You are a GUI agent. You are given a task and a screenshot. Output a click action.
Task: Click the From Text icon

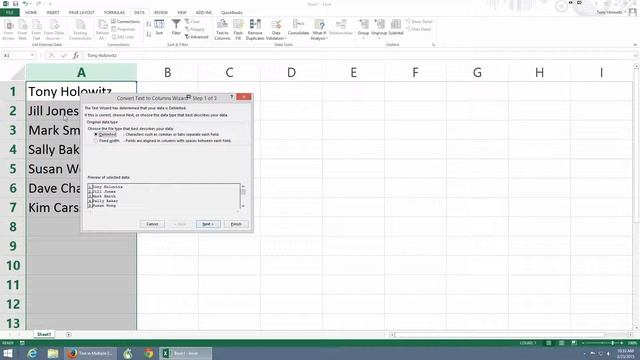[36, 29]
